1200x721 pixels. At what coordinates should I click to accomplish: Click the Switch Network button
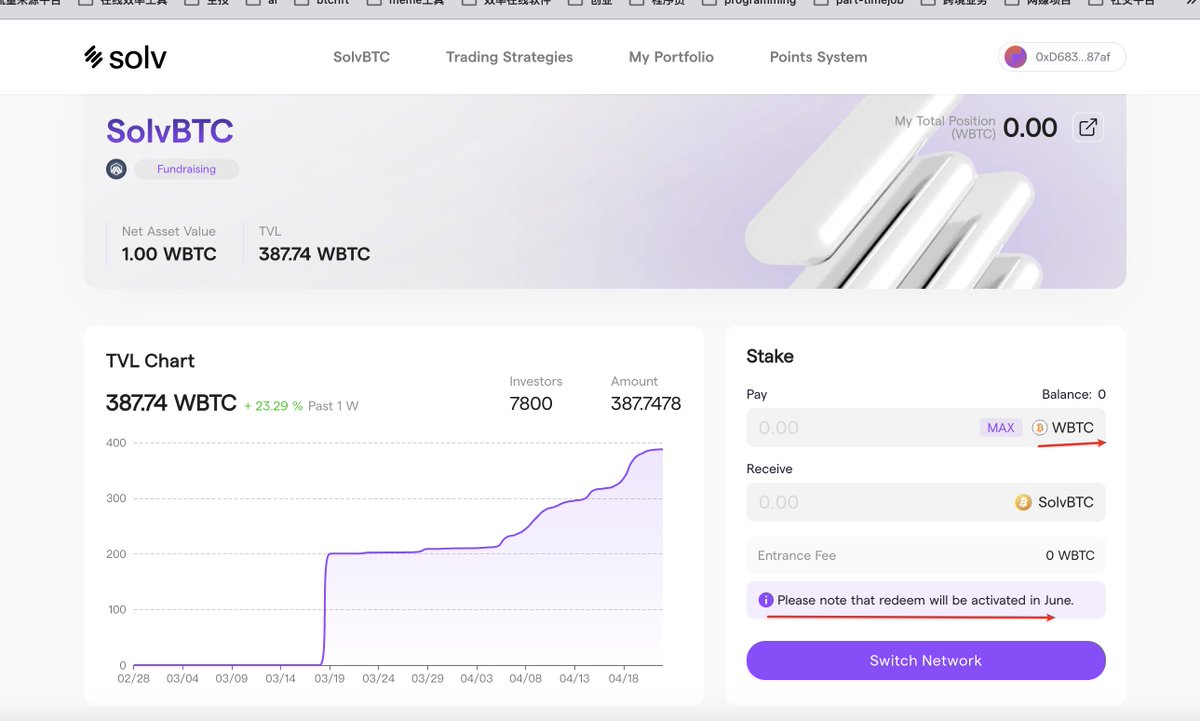pyautogui.click(x=925, y=660)
